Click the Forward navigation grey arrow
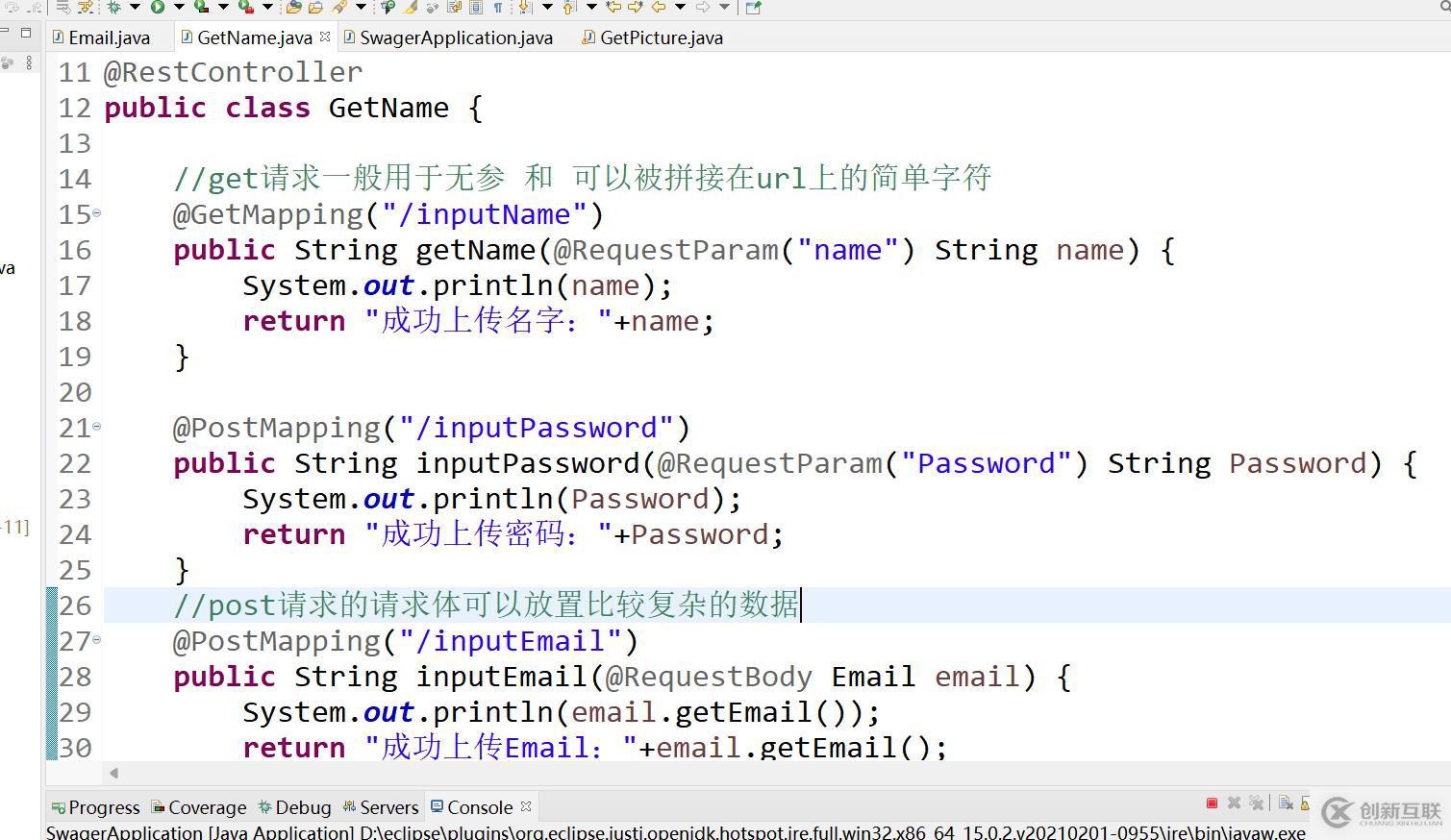Screen dimensions: 1451x840 [x=703, y=7]
